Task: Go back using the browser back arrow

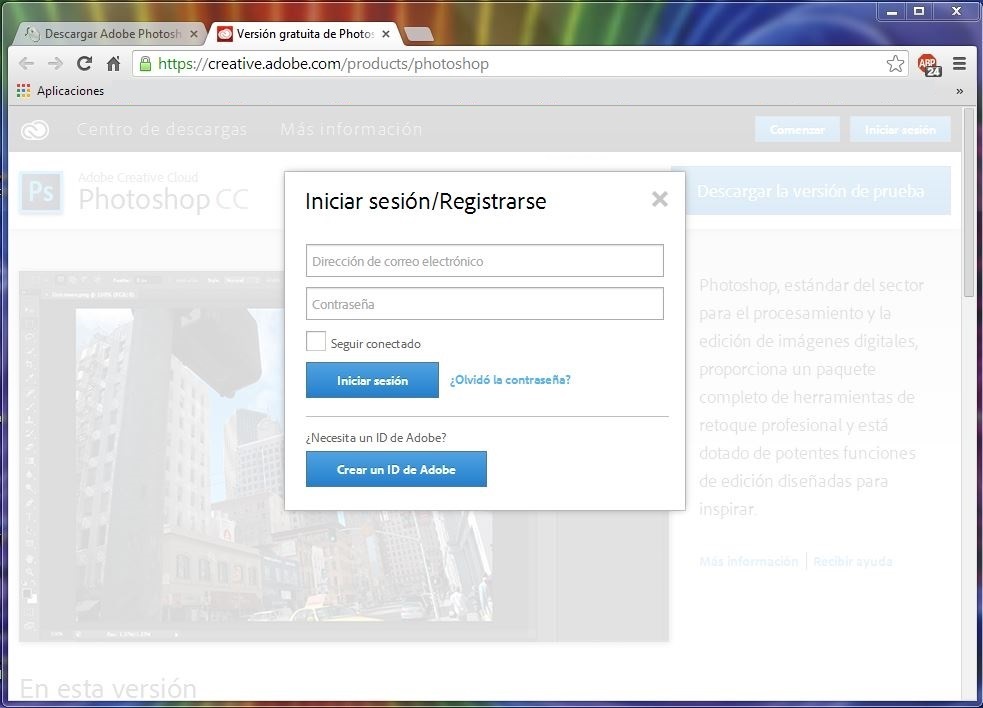Action: point(26,63)
